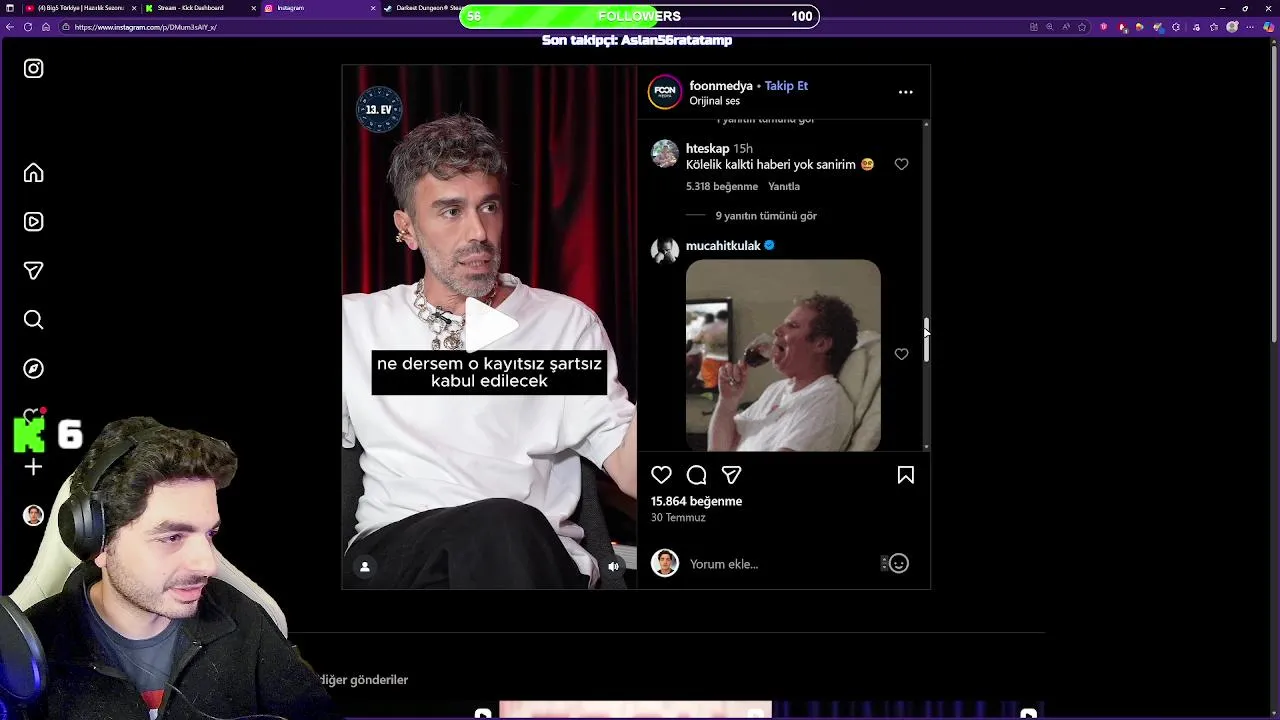This screenshot has width=1280, height=720.
Task: Open Direct messages paper-plane icon in sidebar
Action: pos(34,271)
